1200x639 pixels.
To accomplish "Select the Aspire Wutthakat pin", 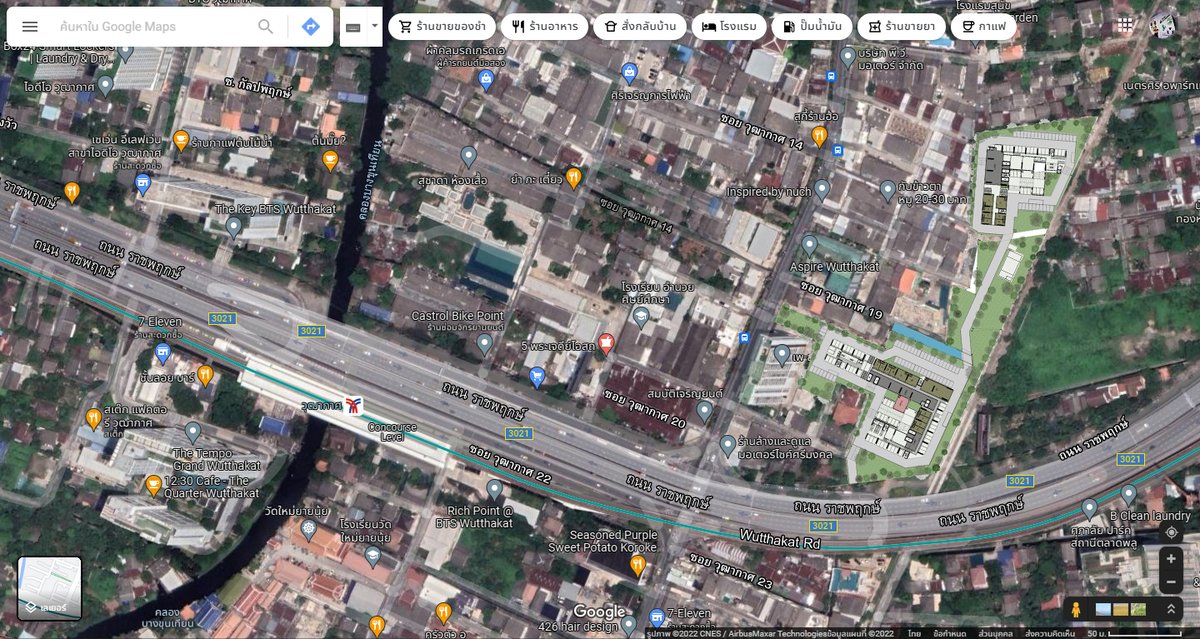I will [810, 245].
